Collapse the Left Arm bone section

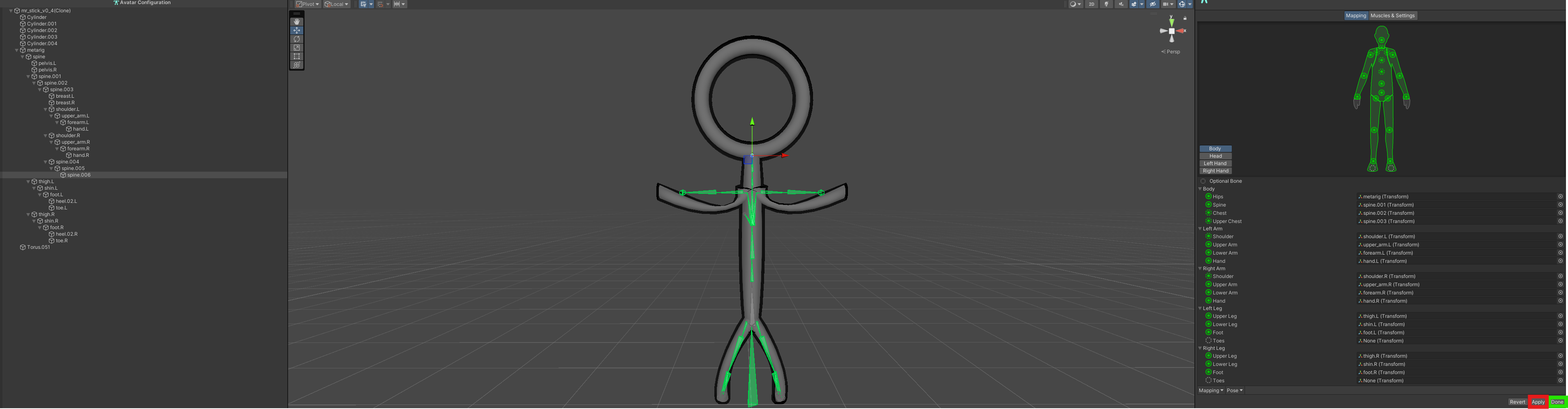tap(1200, 229)
